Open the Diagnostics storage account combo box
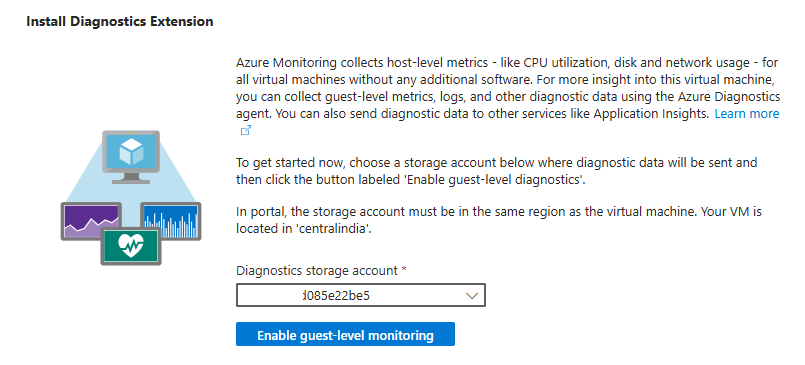Screen dimensions: 805x365 point(360,295)
